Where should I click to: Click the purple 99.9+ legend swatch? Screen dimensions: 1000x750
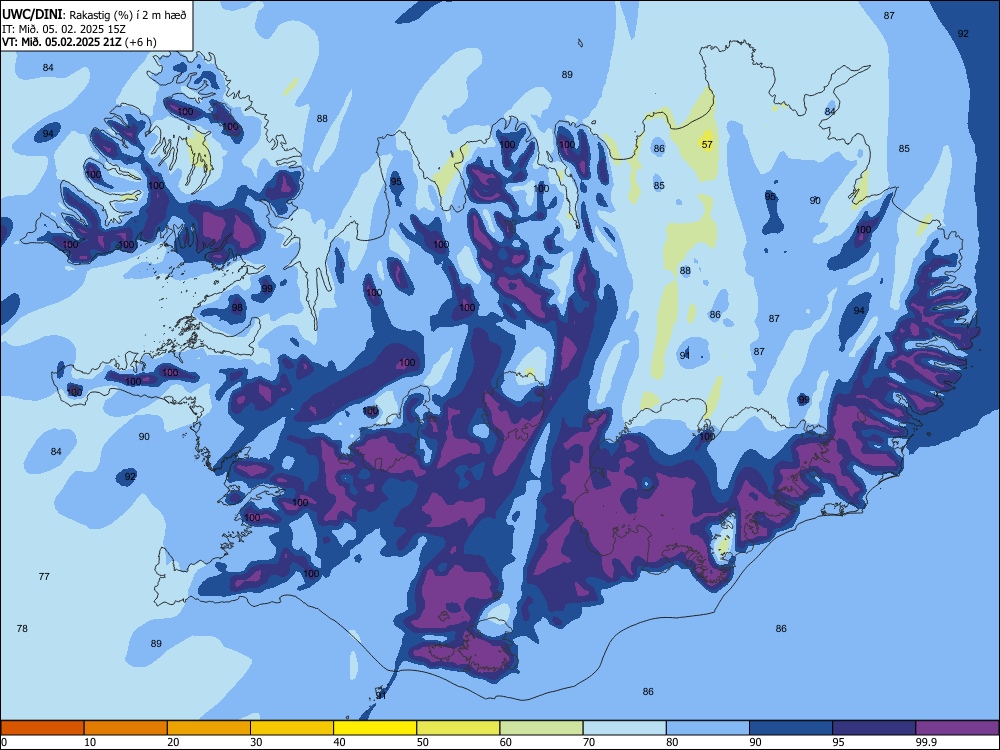tap(957, 728)
